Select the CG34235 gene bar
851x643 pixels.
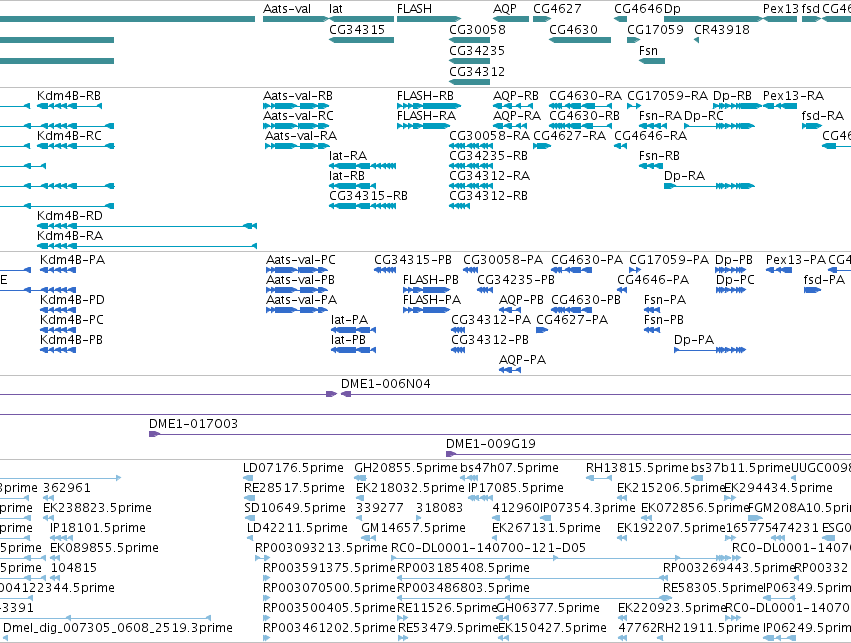(x=470, y=61)
